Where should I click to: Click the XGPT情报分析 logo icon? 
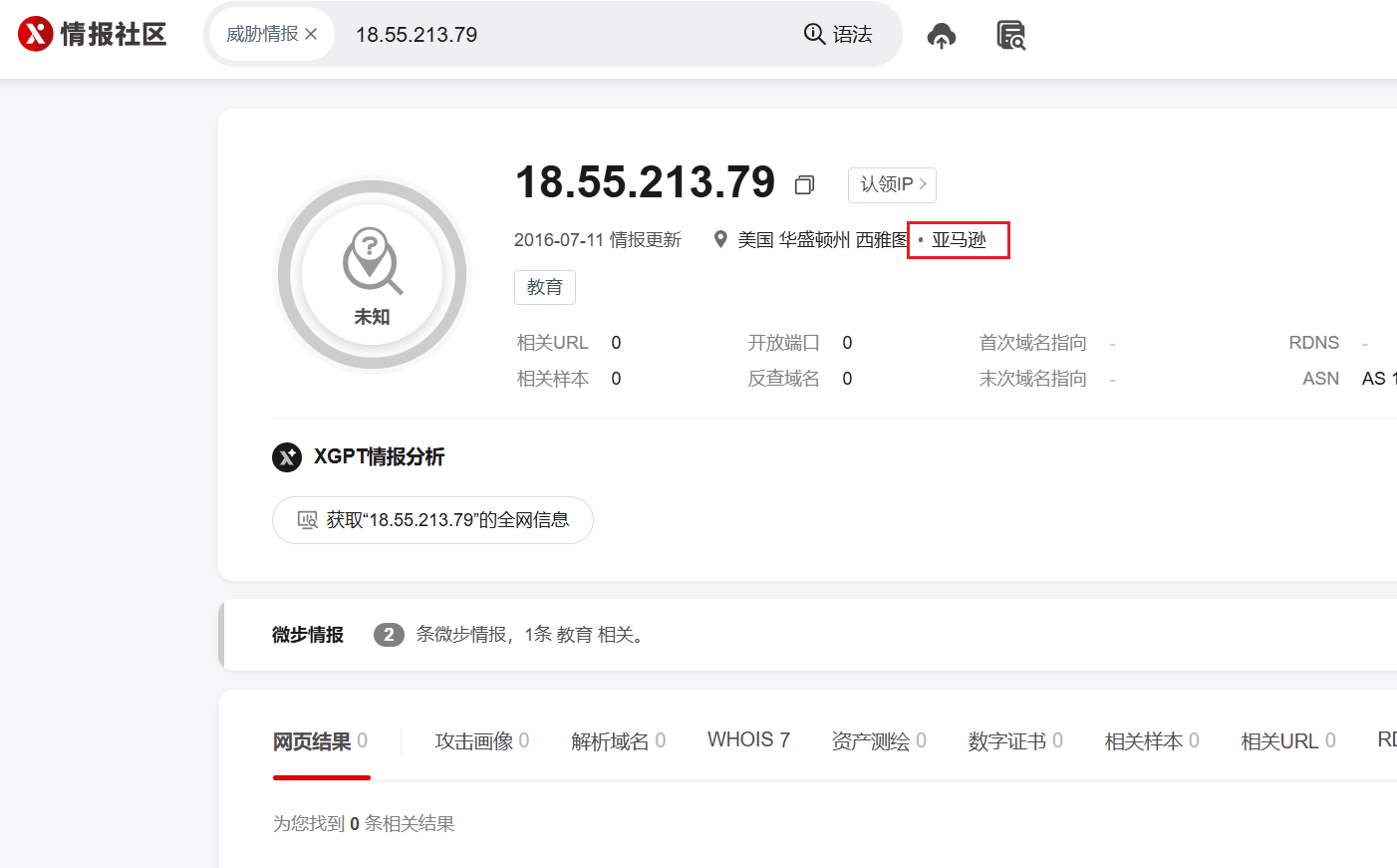tap(287, 456)
